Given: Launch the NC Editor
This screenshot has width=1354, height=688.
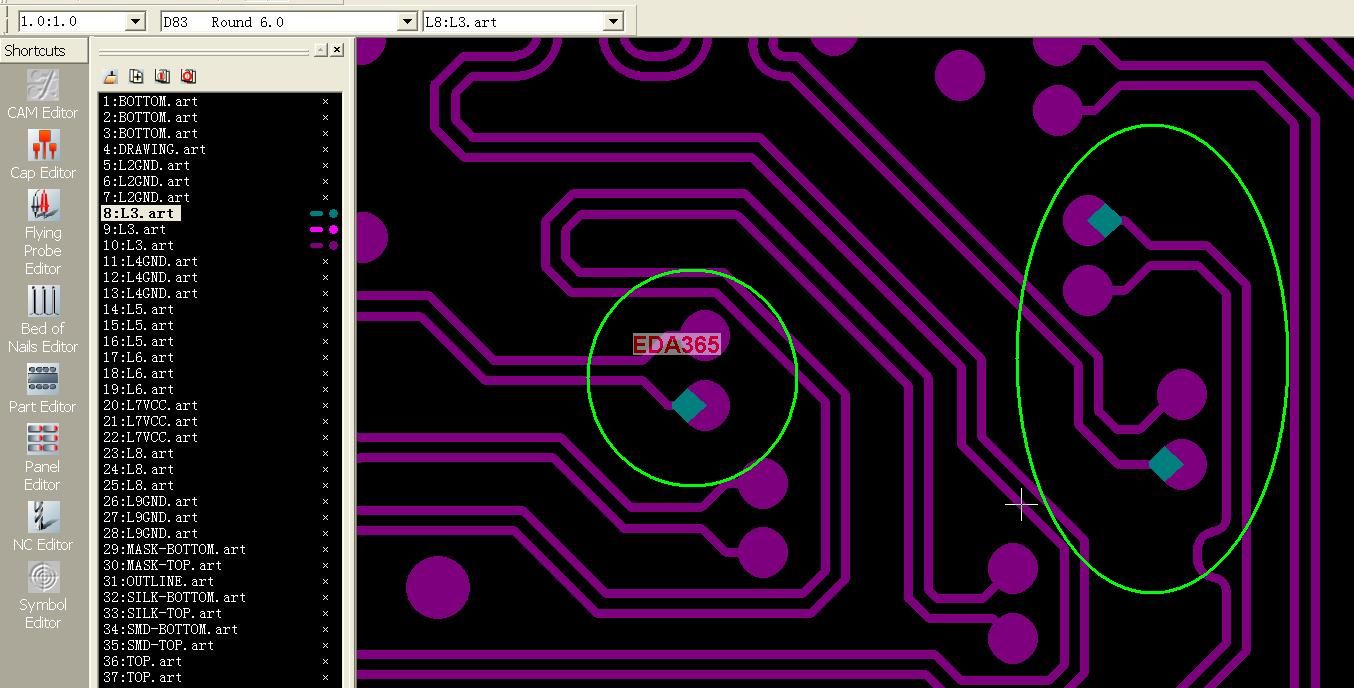Looking at the screenshot, I should click(43, 526).
